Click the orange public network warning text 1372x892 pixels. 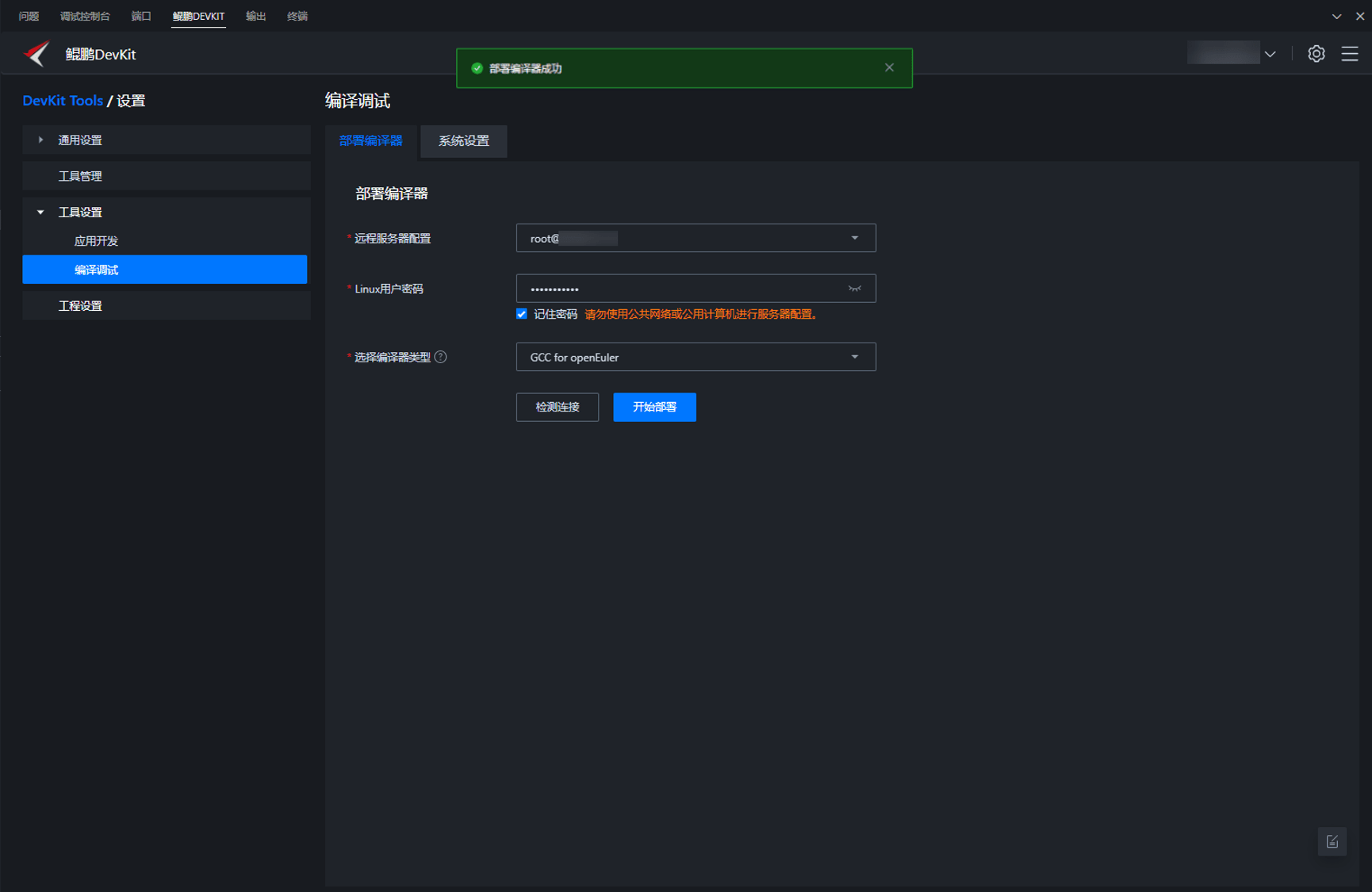701,314
